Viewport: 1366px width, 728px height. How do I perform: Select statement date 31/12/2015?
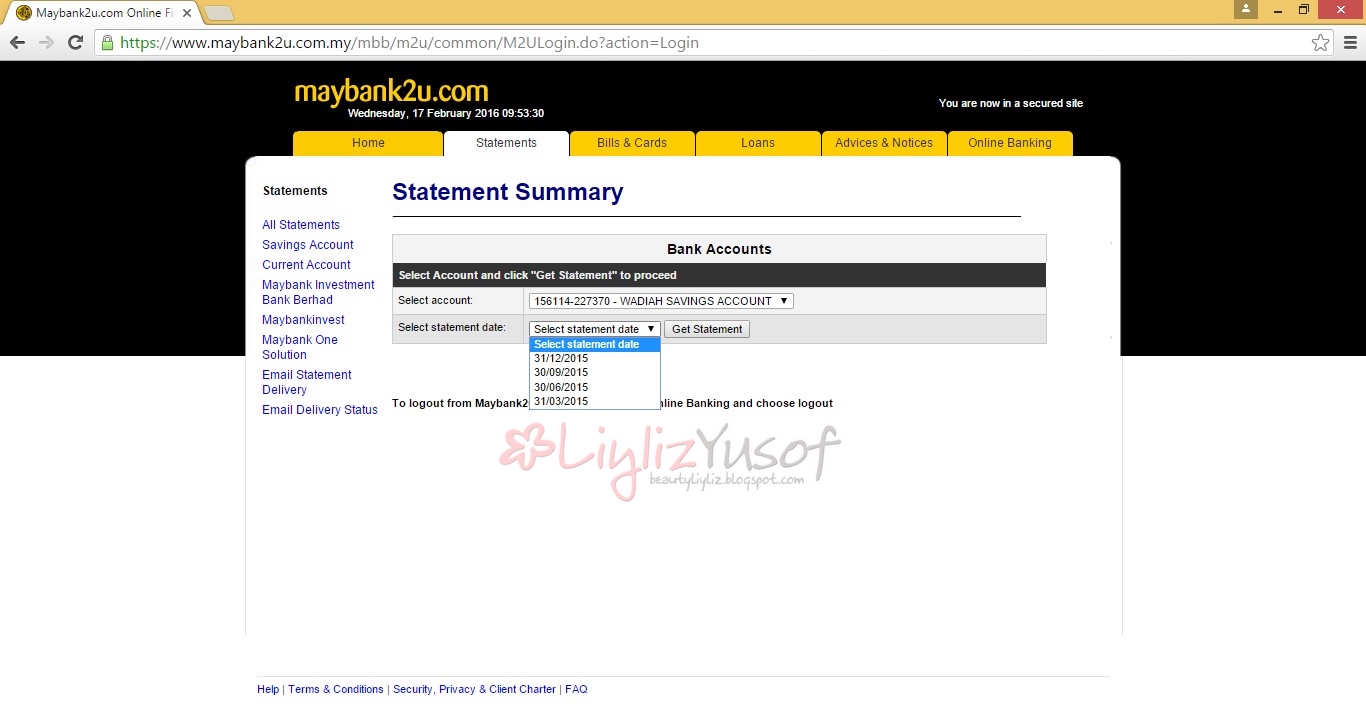[594, 358]
